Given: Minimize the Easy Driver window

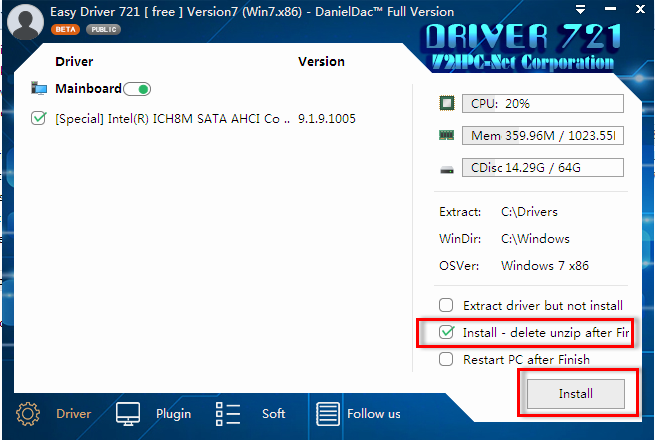Looking at the screenshot, I should click(610, 9).
